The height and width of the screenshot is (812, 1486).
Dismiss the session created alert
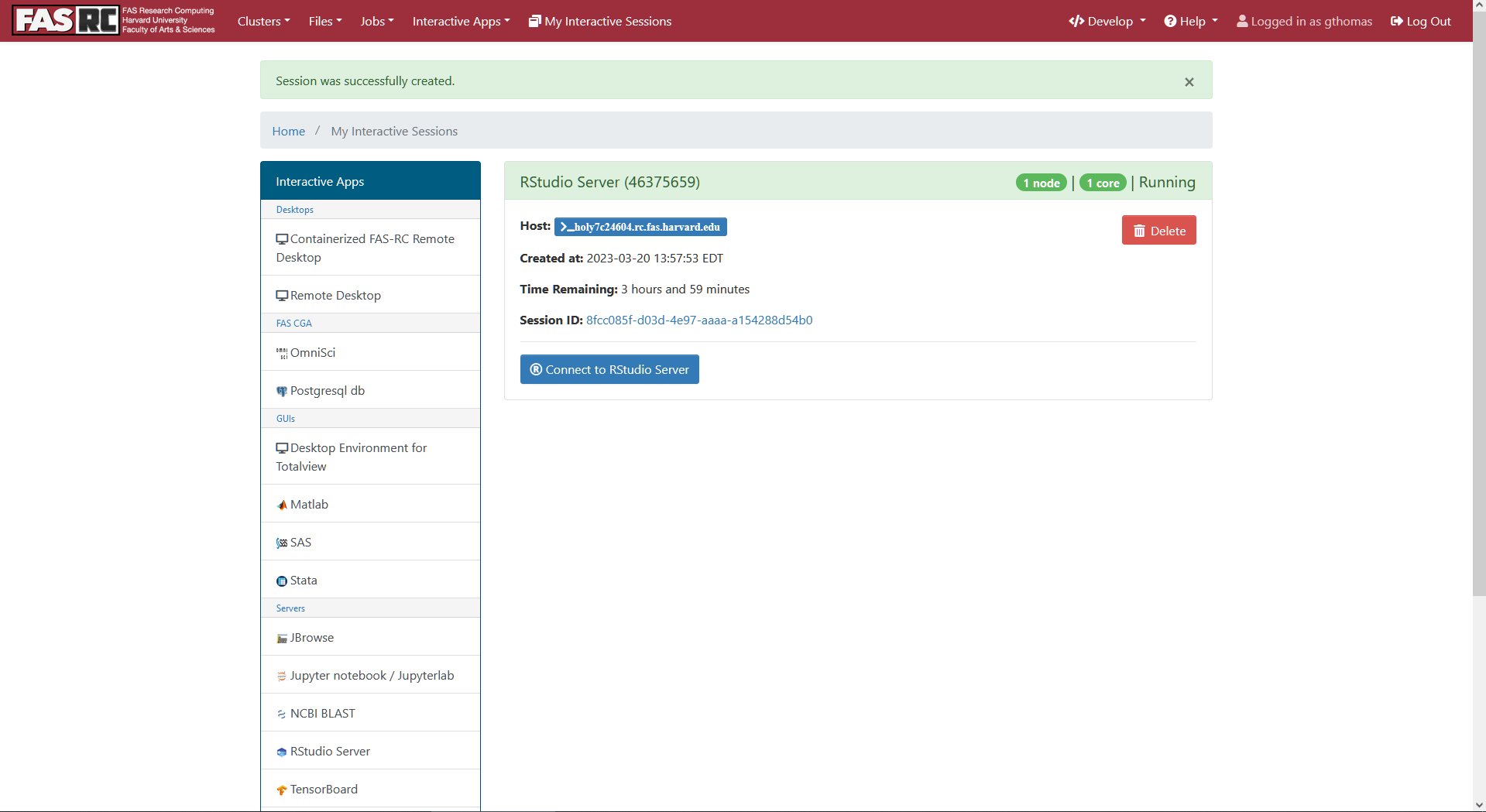tap(1189, 81)
